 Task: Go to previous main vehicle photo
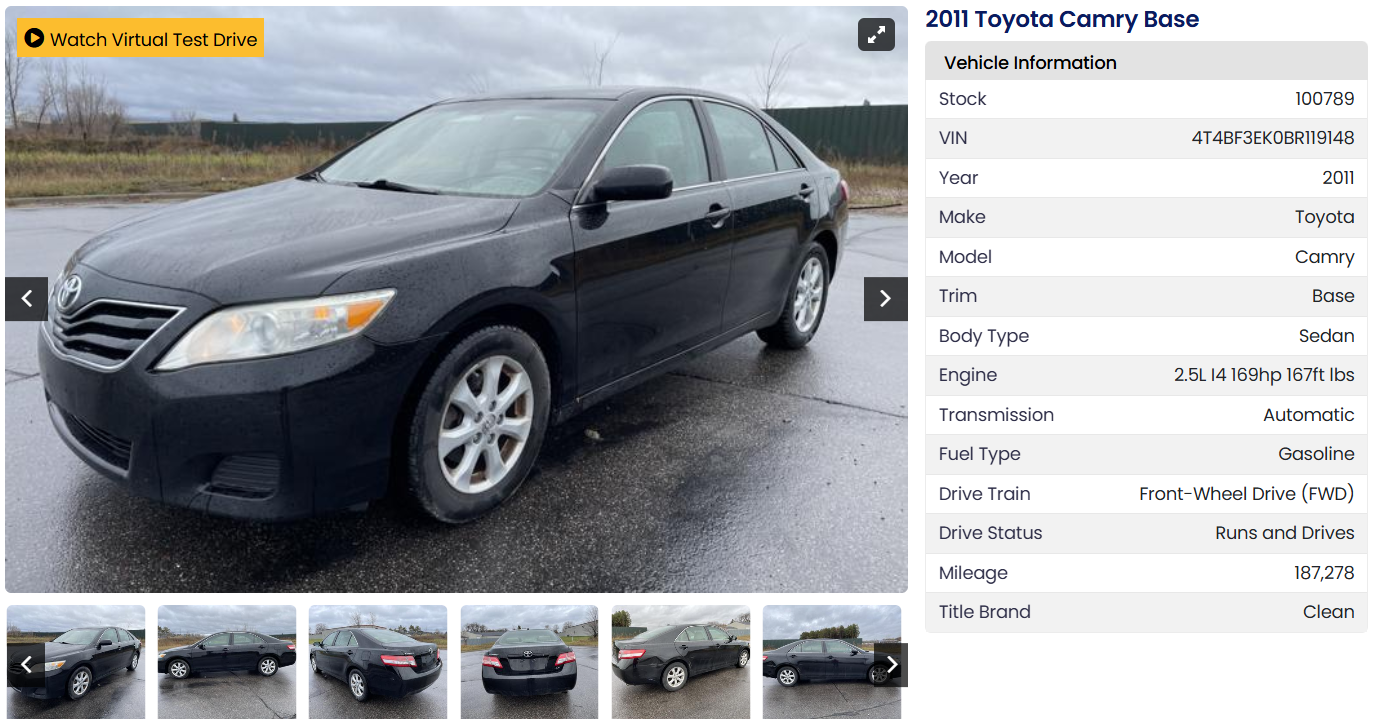pos(27,299)
